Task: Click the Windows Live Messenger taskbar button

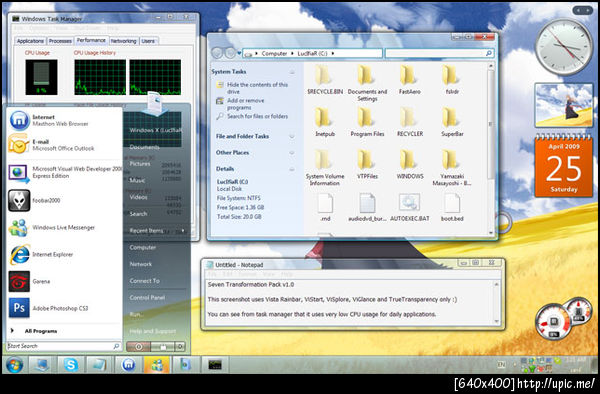Action: pyautogui.click(x=157, y=365)
